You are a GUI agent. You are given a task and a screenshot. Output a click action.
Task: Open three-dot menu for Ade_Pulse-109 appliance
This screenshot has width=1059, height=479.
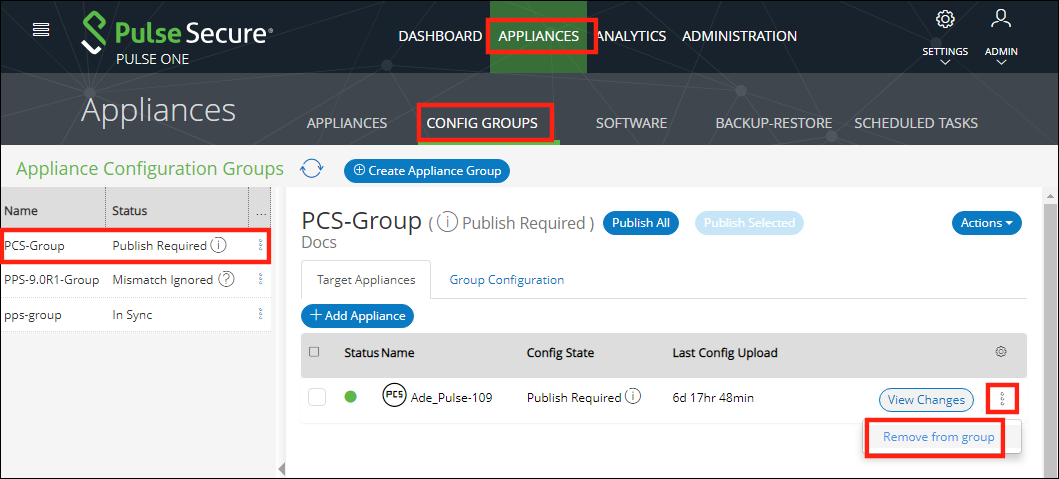(1002, 399)
